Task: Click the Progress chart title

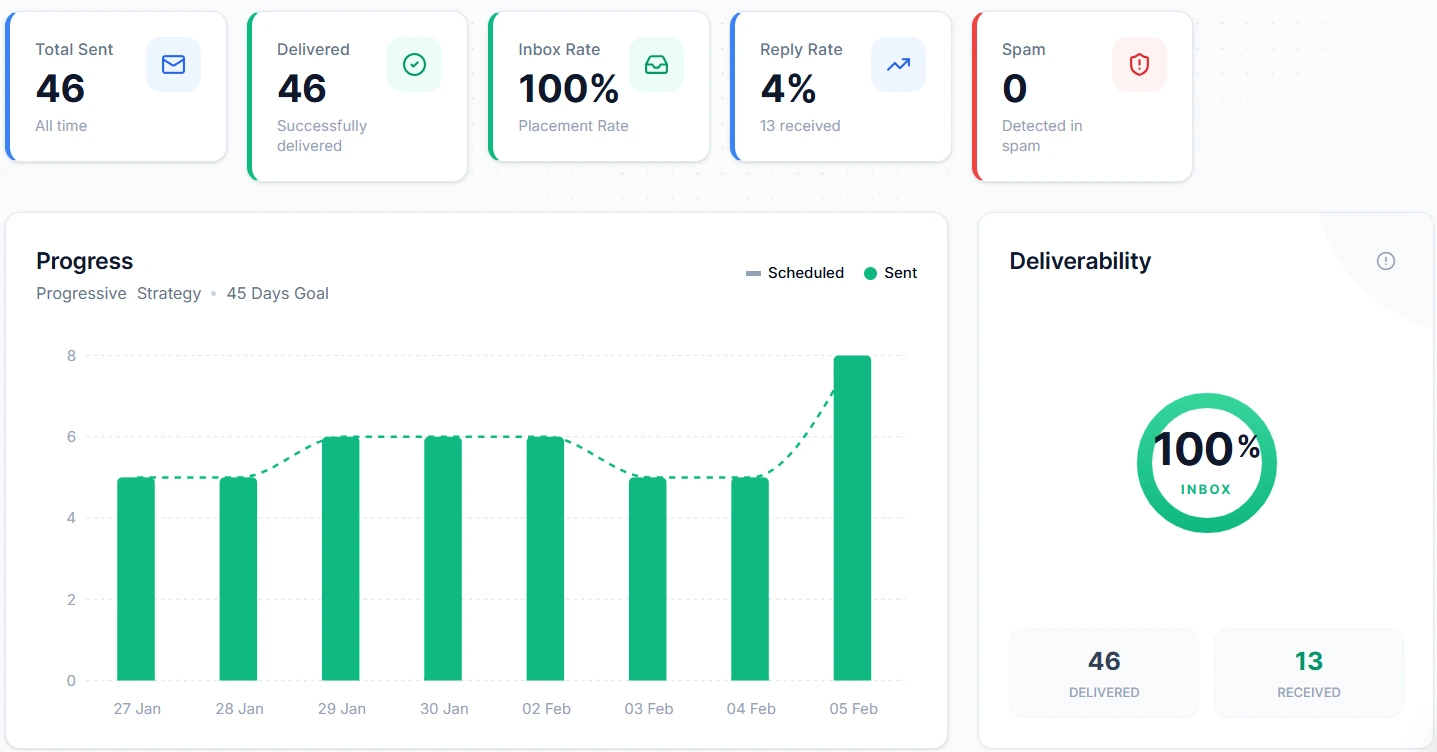Action: [x=85, y=261]
